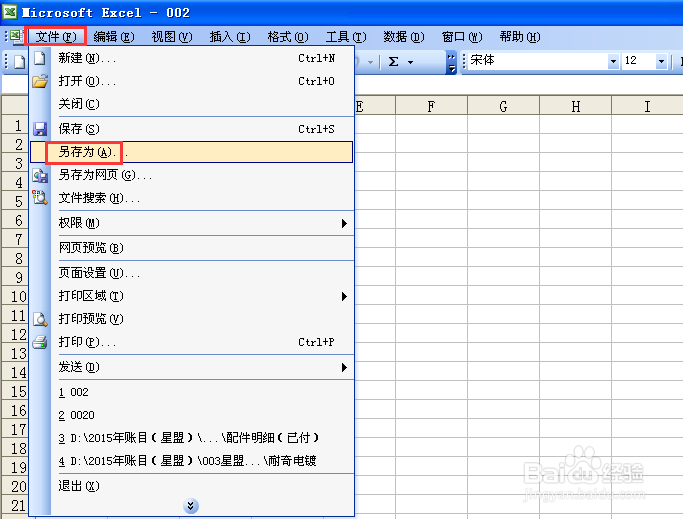Open 页面设置(U) entry

[x=192, y=273]
